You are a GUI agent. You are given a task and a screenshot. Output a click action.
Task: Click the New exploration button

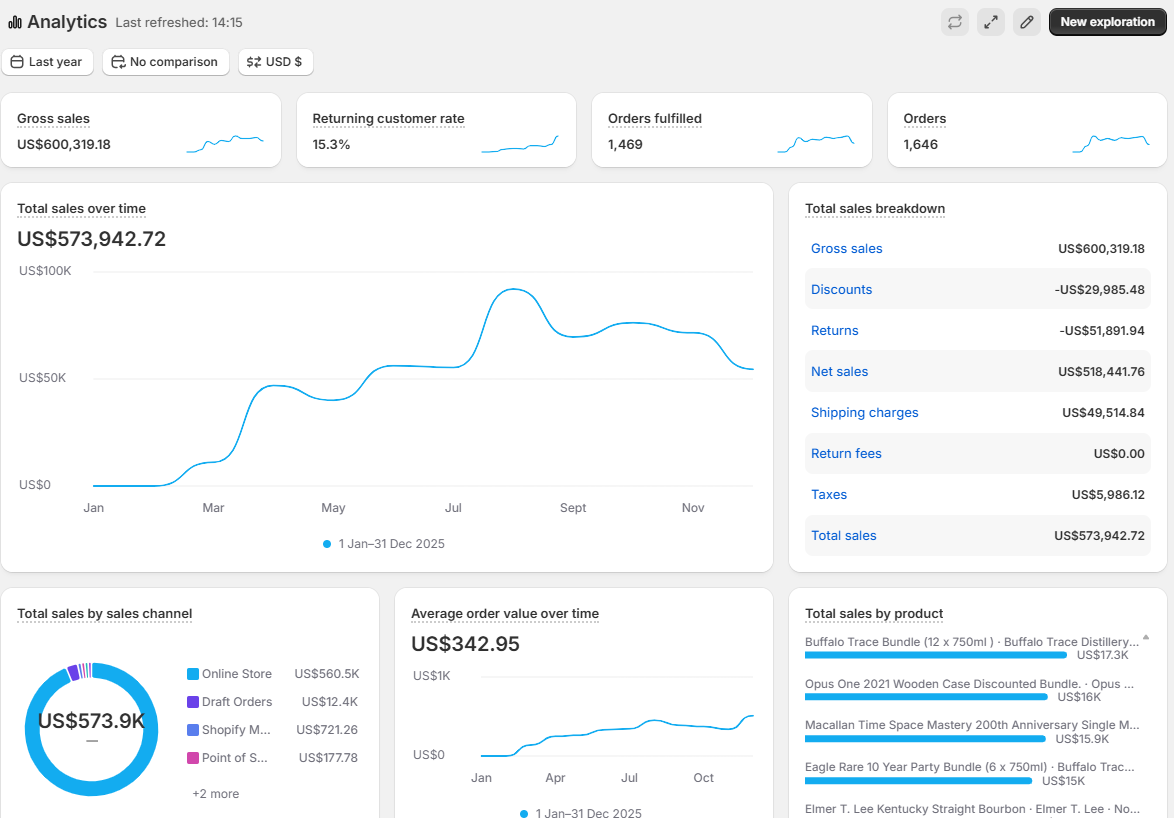tap(1107, 22)
